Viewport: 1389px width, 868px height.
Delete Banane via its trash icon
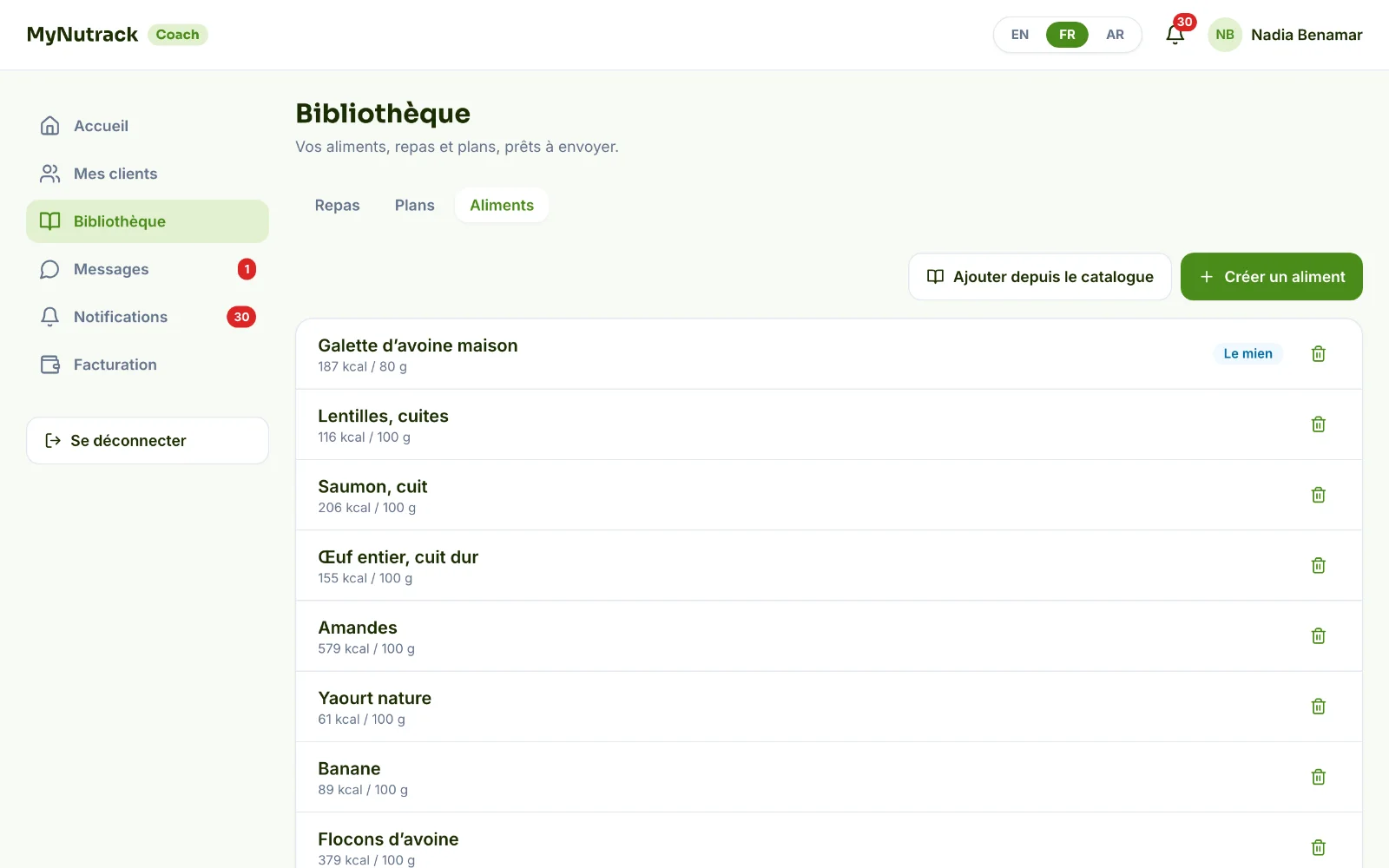pos(1318,777)
